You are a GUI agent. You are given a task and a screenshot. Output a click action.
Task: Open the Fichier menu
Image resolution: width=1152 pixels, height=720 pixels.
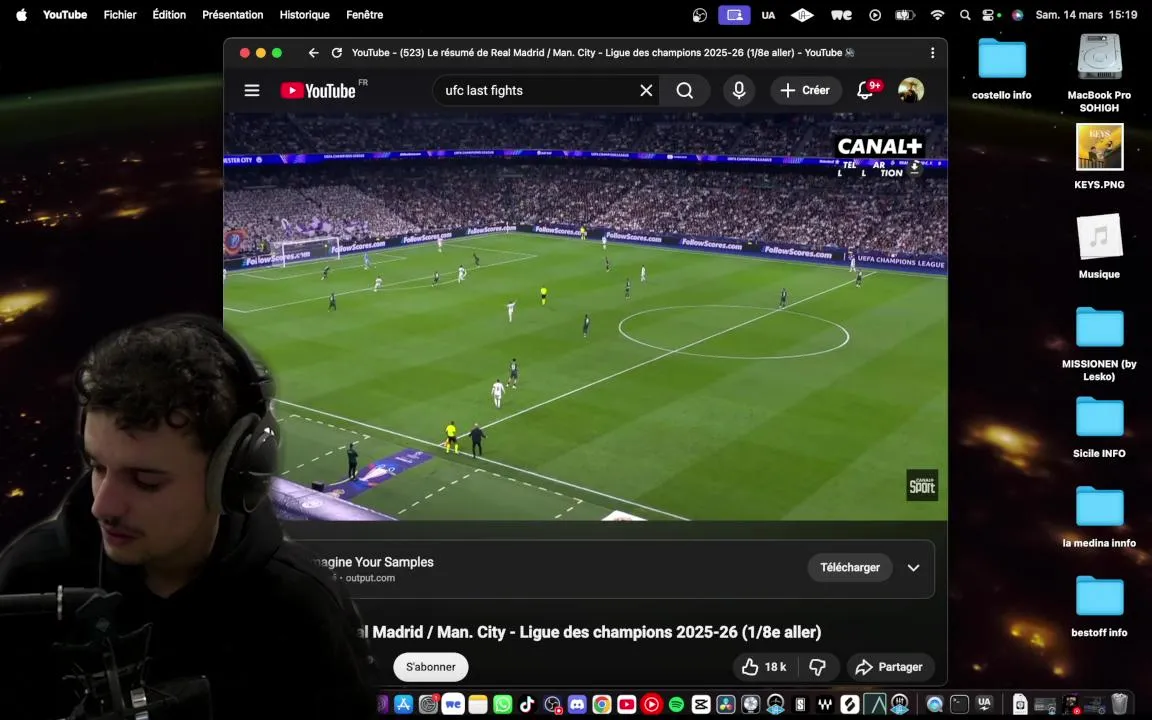click(120, 15)
